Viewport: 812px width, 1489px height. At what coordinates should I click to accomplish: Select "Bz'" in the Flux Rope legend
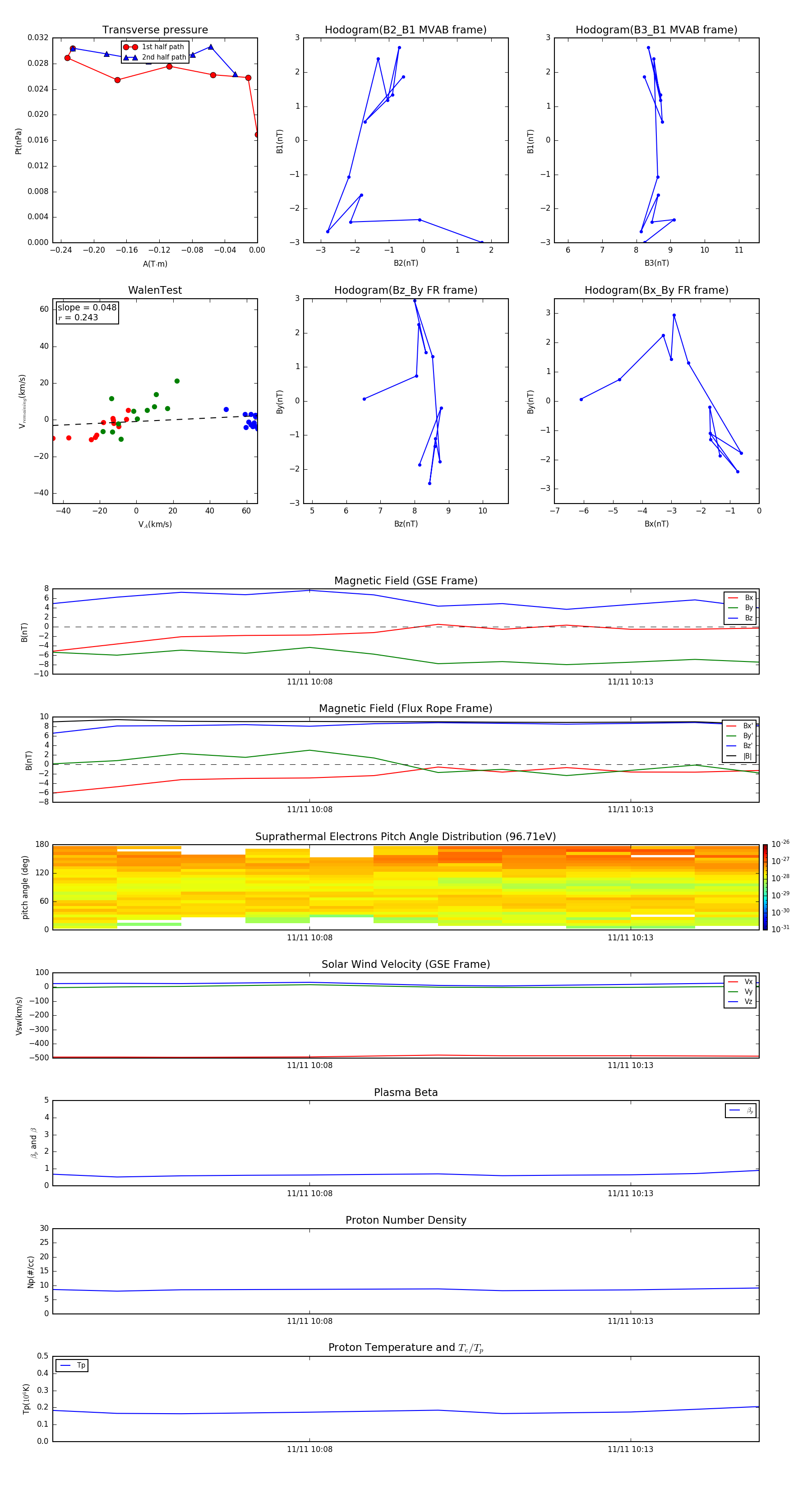tap(740, 746)
